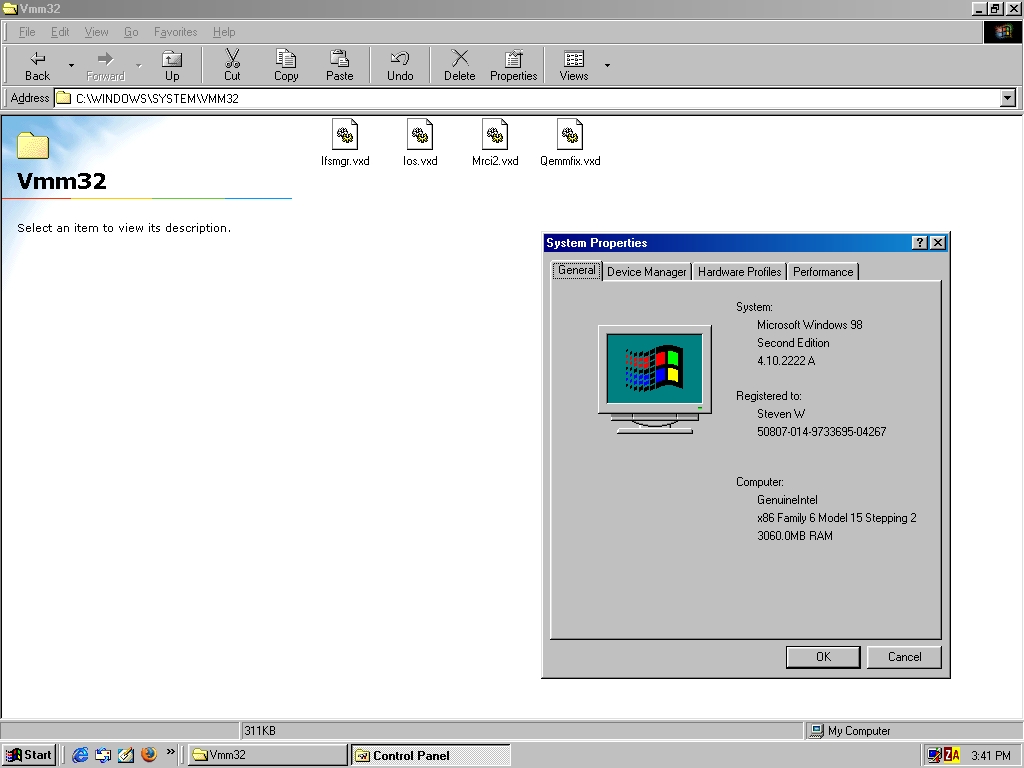Click the version text 4.10.2222 A
The image size is (1024, 768).
786,360
